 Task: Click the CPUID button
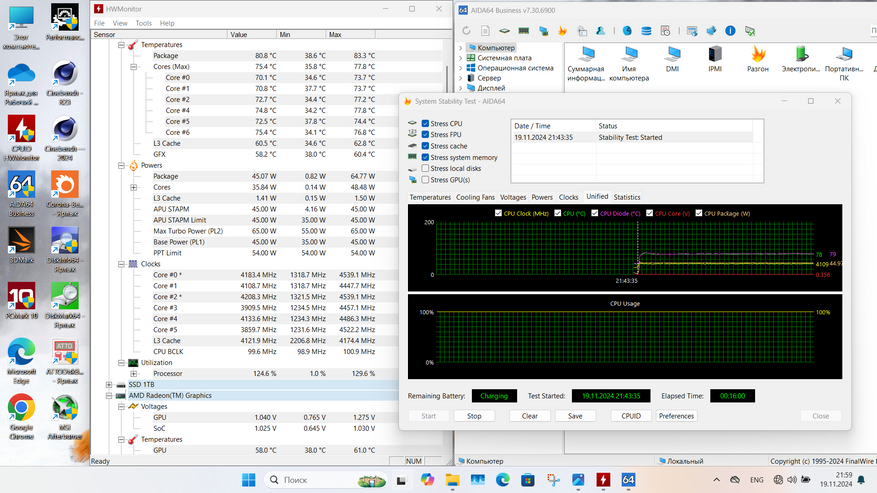tap(631, 416)
